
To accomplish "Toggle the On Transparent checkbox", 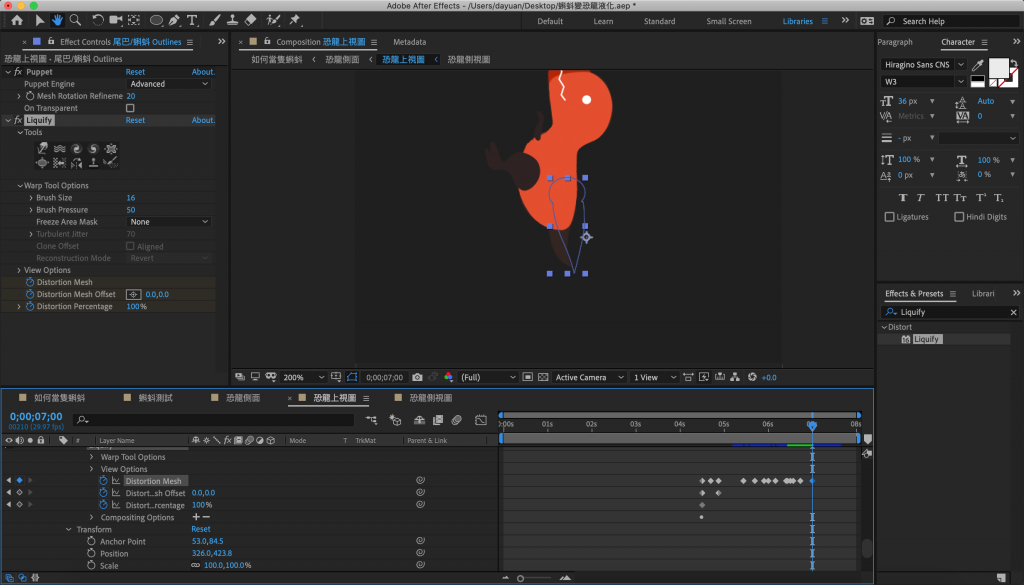I will (x=130, y=108).
